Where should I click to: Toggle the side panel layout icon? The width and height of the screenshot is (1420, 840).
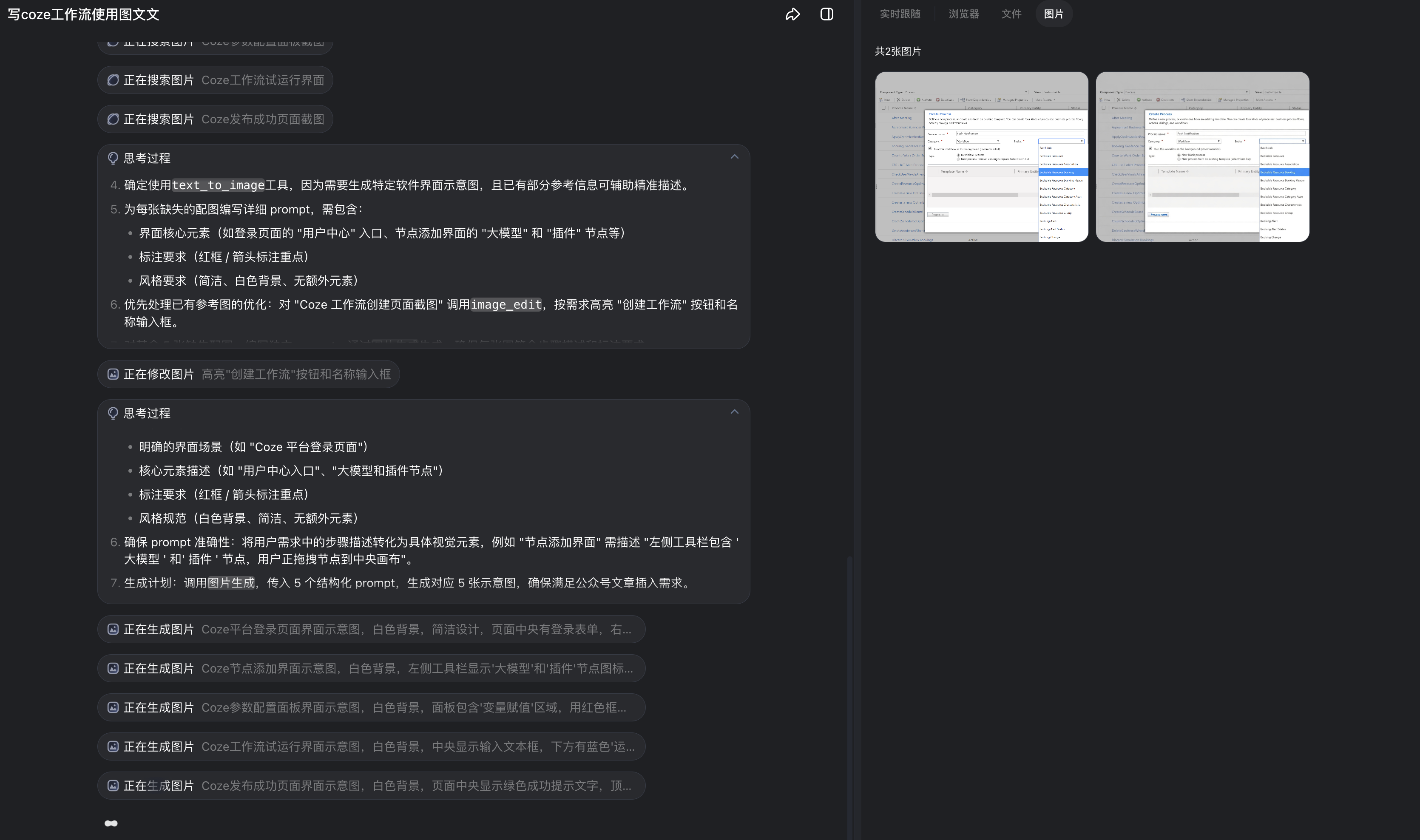click(826, 14)
